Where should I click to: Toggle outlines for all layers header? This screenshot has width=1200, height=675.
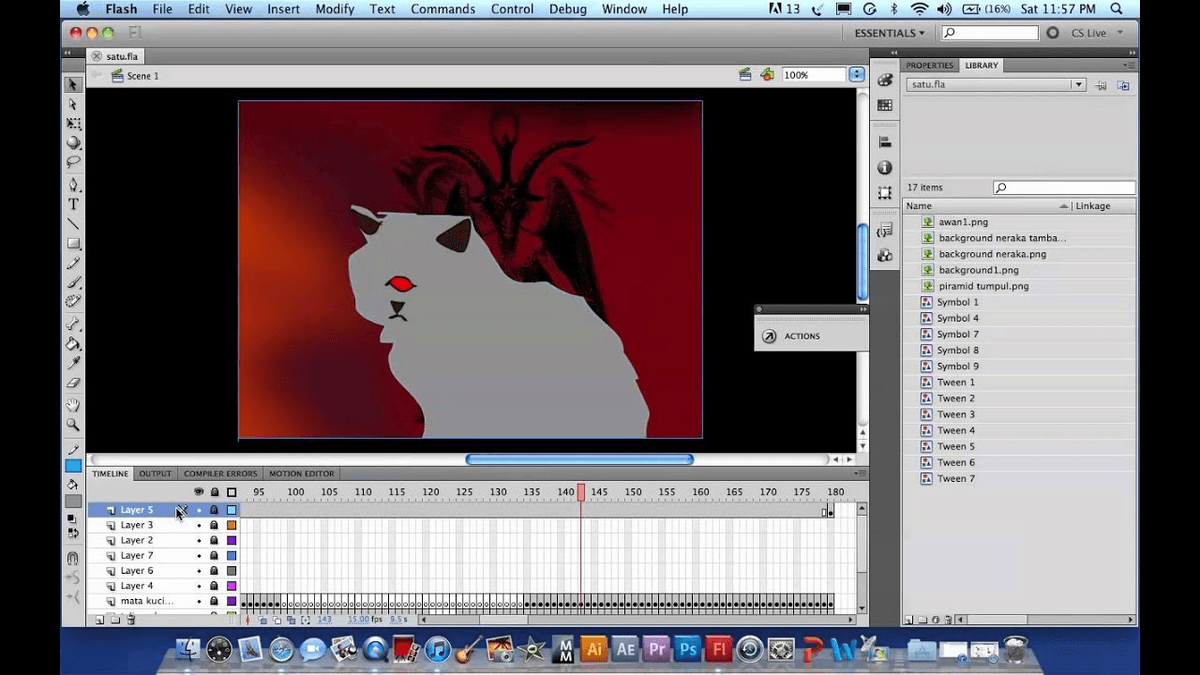click(x=232, y=492)
